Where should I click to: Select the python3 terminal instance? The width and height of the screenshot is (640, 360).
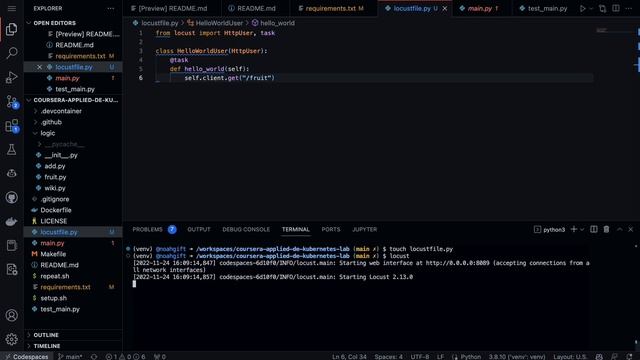[549, 229]
